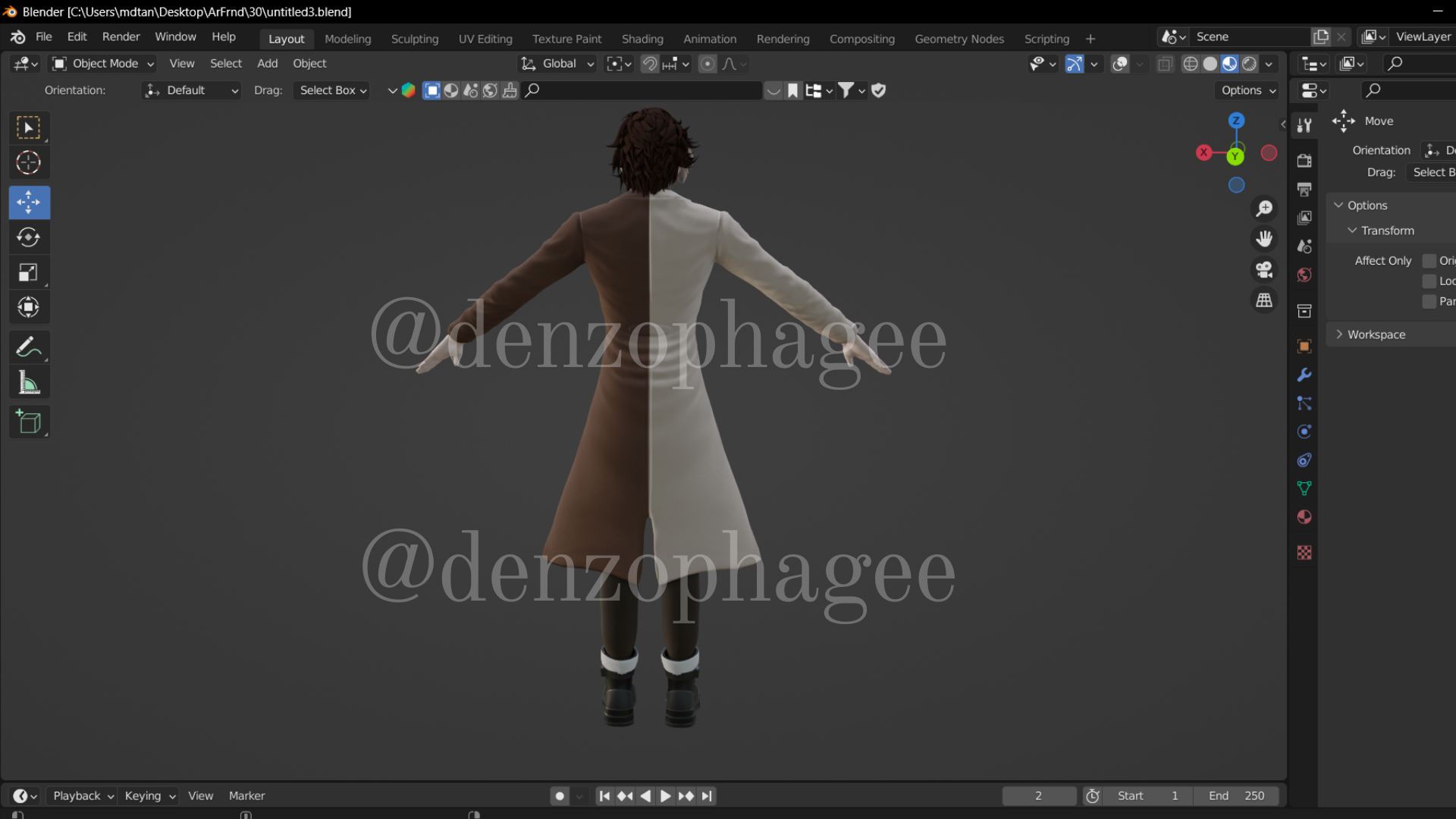
Task: Switch to the Shading workspace tab
Action: pos(642,39)
